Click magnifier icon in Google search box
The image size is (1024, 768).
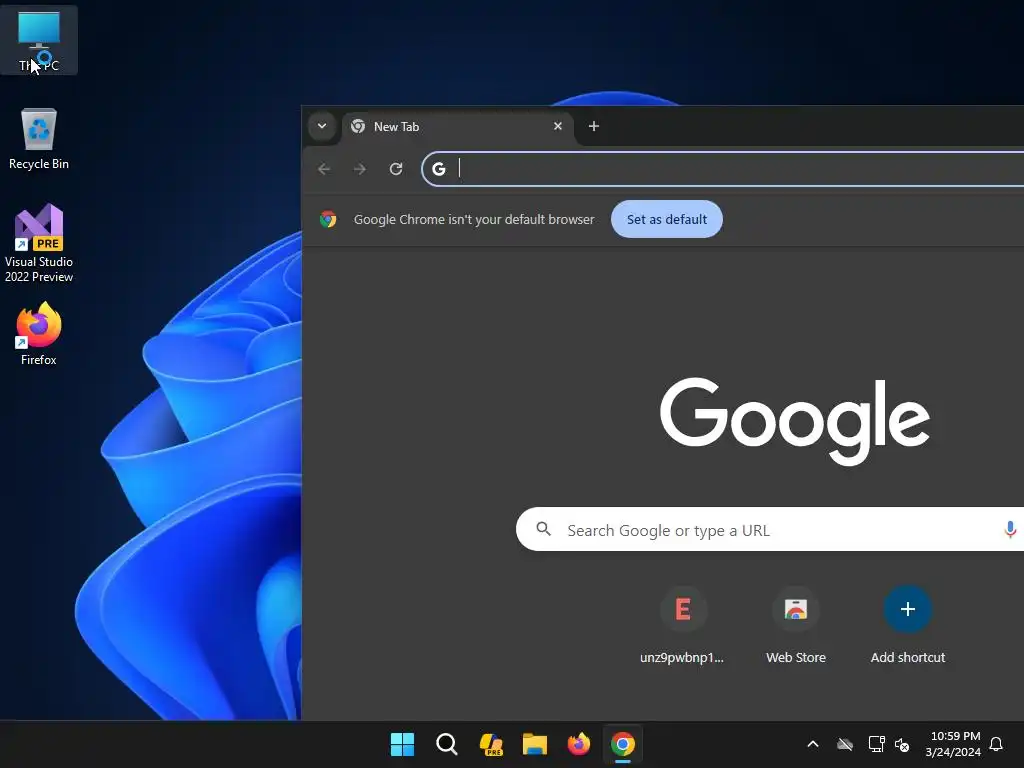(543, 529)
